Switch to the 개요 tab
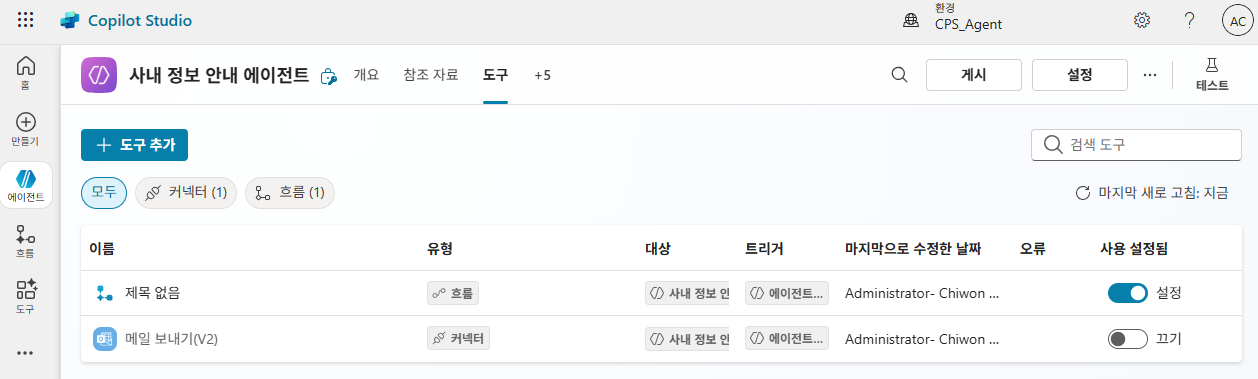Image resolution: width=1258 pixels, height=379 pixels. 366,75
